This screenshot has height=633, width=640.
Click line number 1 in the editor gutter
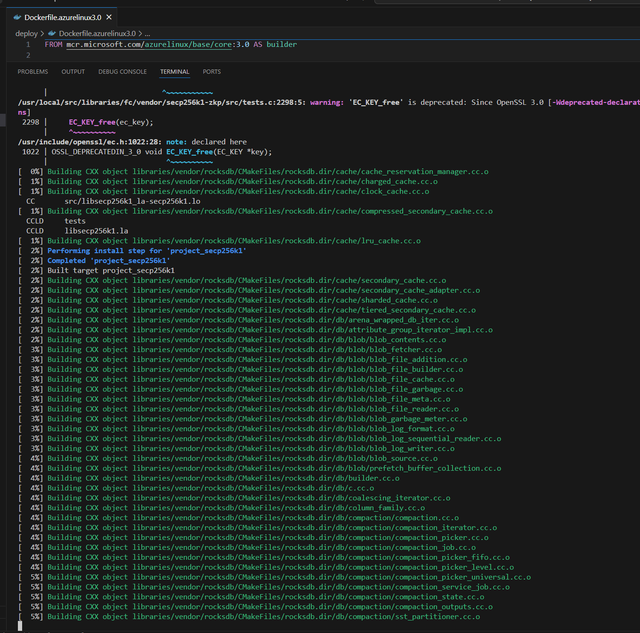click(29, 45)
